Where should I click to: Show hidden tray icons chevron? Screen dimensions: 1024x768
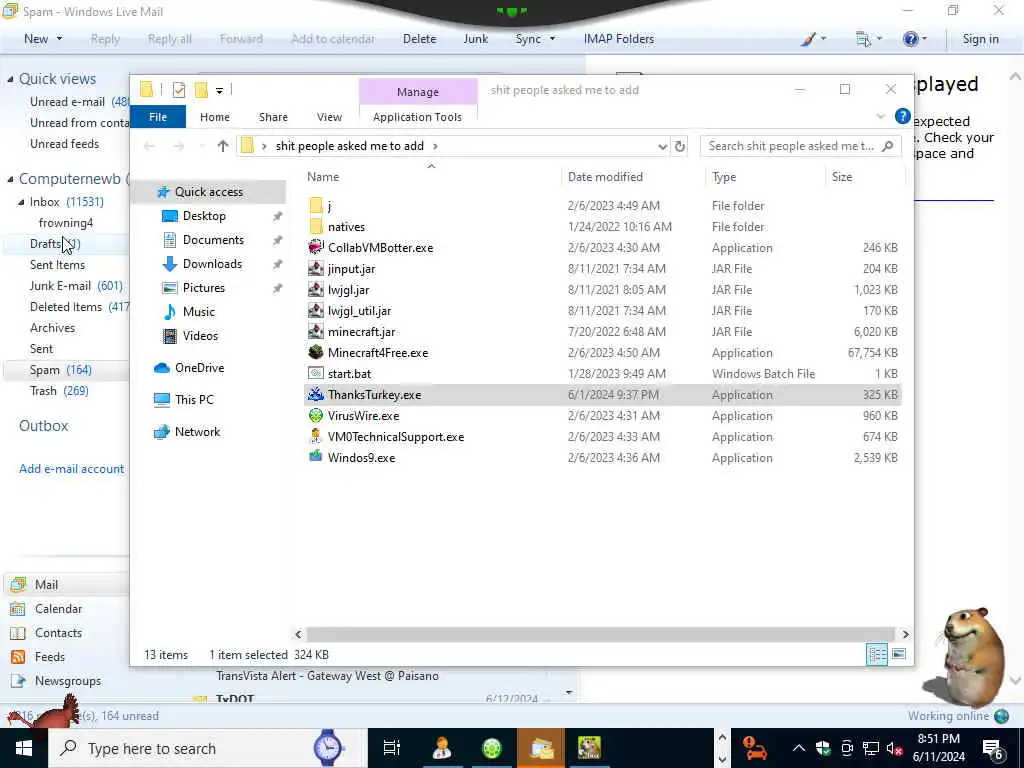point(798,748)
